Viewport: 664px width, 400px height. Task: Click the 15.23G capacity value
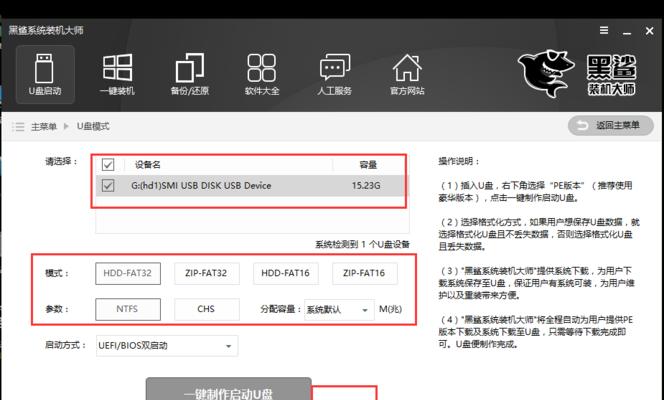pyautogui.click(x=366, y=185)
